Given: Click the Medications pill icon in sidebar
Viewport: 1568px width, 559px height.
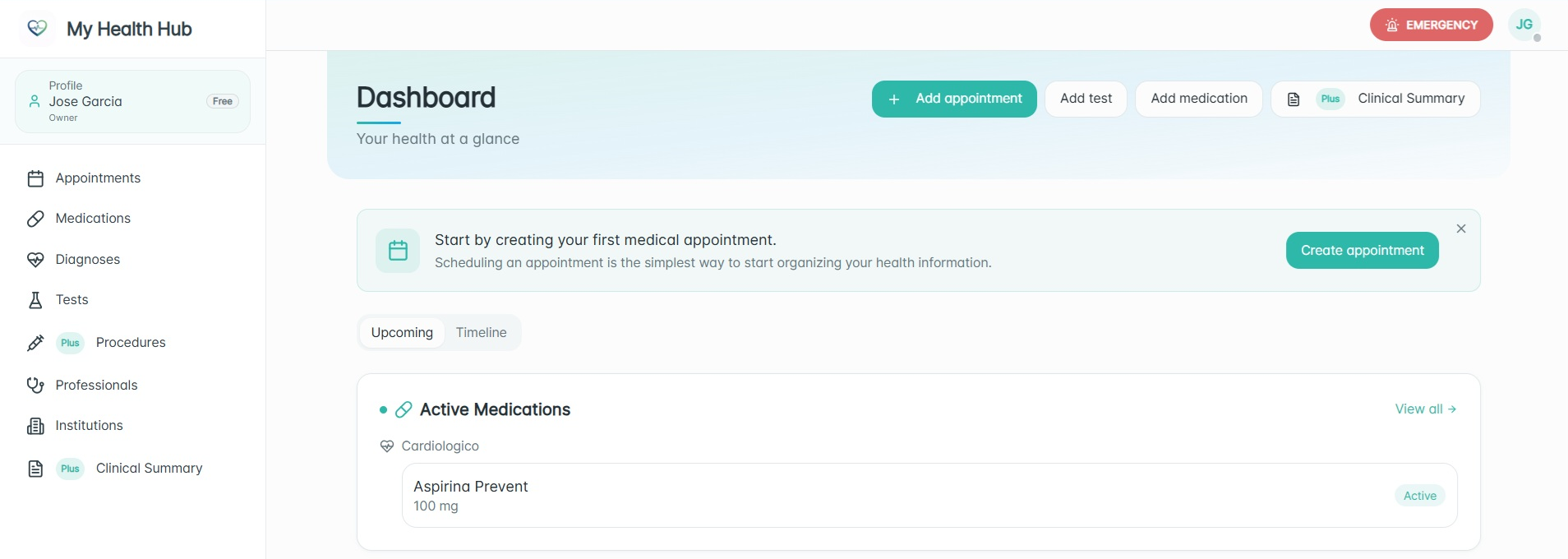Looking at the screenshot, I should [x=35, y=219].
